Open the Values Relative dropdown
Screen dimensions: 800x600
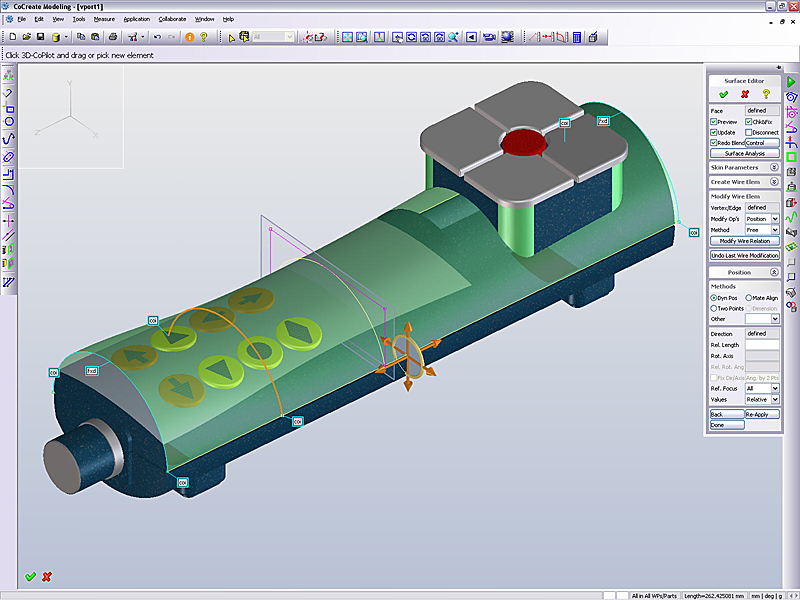coord(775,399)
